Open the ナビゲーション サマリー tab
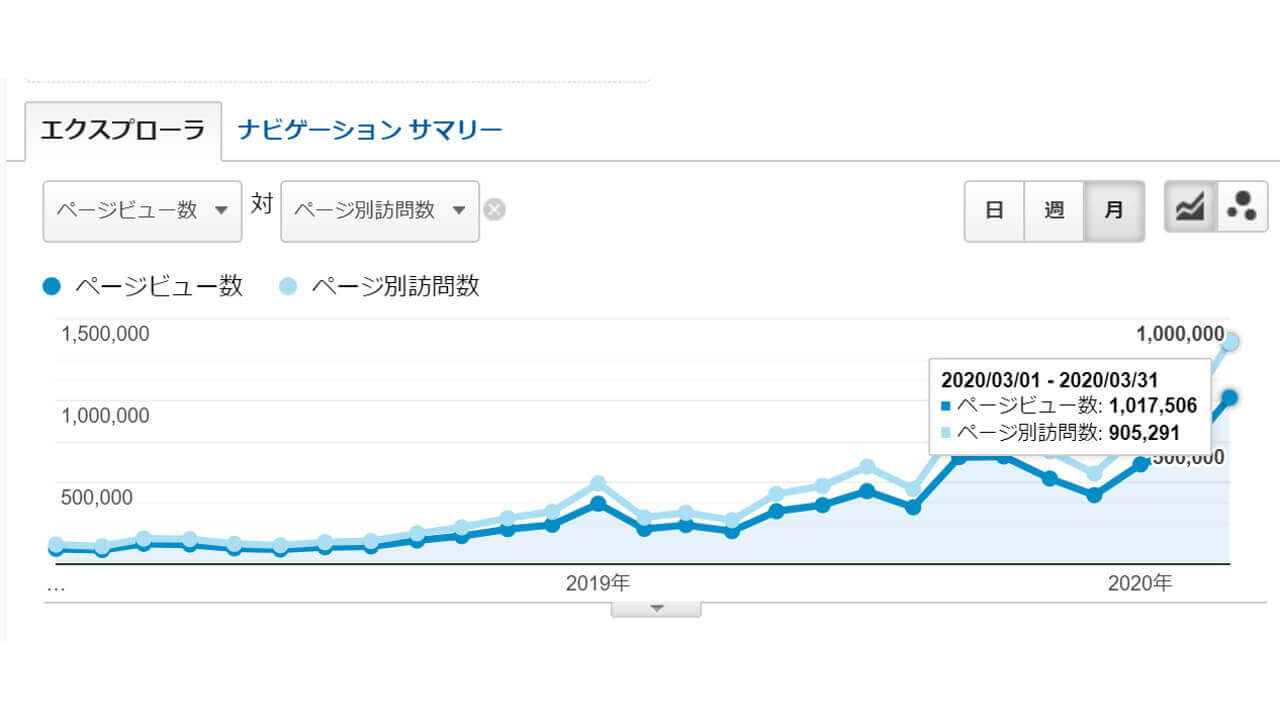 pyautogui.click(x=369, y=130)
